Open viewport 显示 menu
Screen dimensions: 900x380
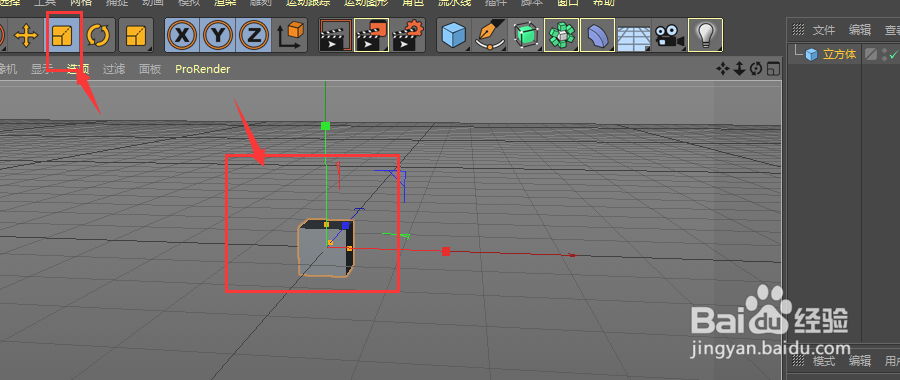[41, 69]
